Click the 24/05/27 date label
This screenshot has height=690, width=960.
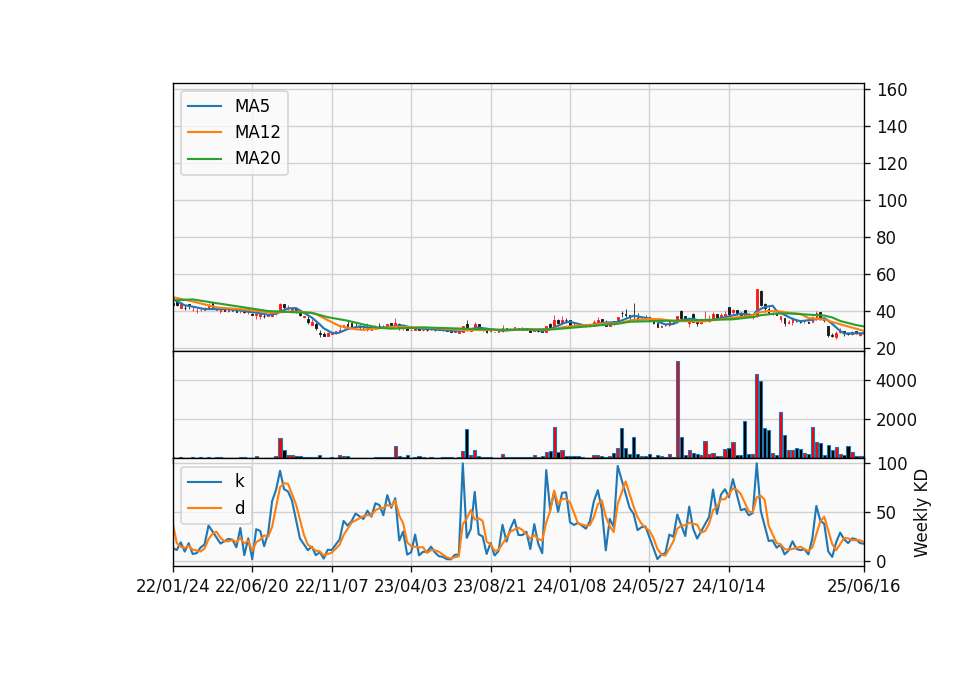[649, 586]
